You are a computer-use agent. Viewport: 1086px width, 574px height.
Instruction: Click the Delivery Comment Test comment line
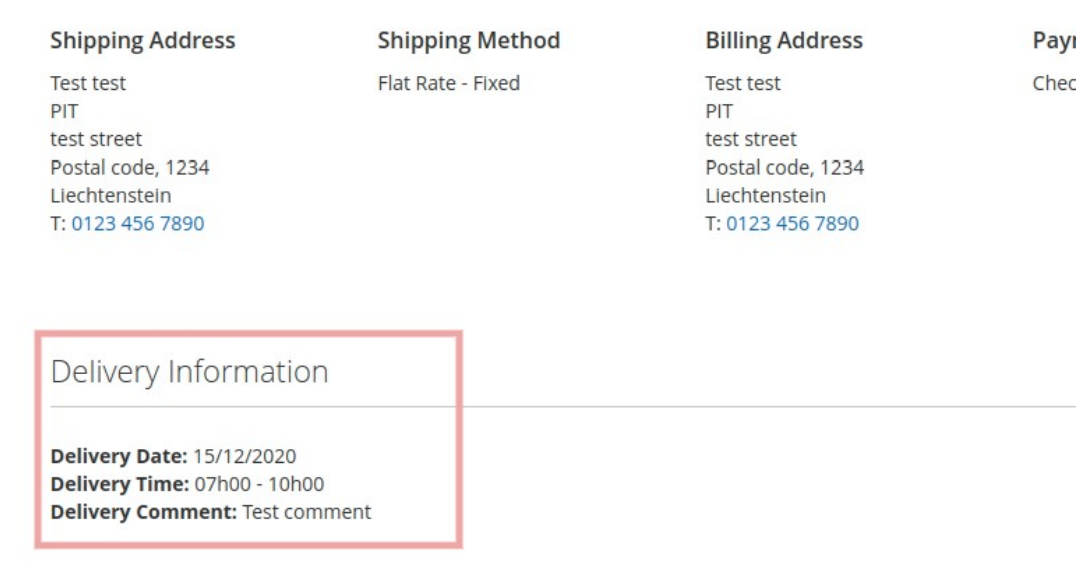pos(210,512)
